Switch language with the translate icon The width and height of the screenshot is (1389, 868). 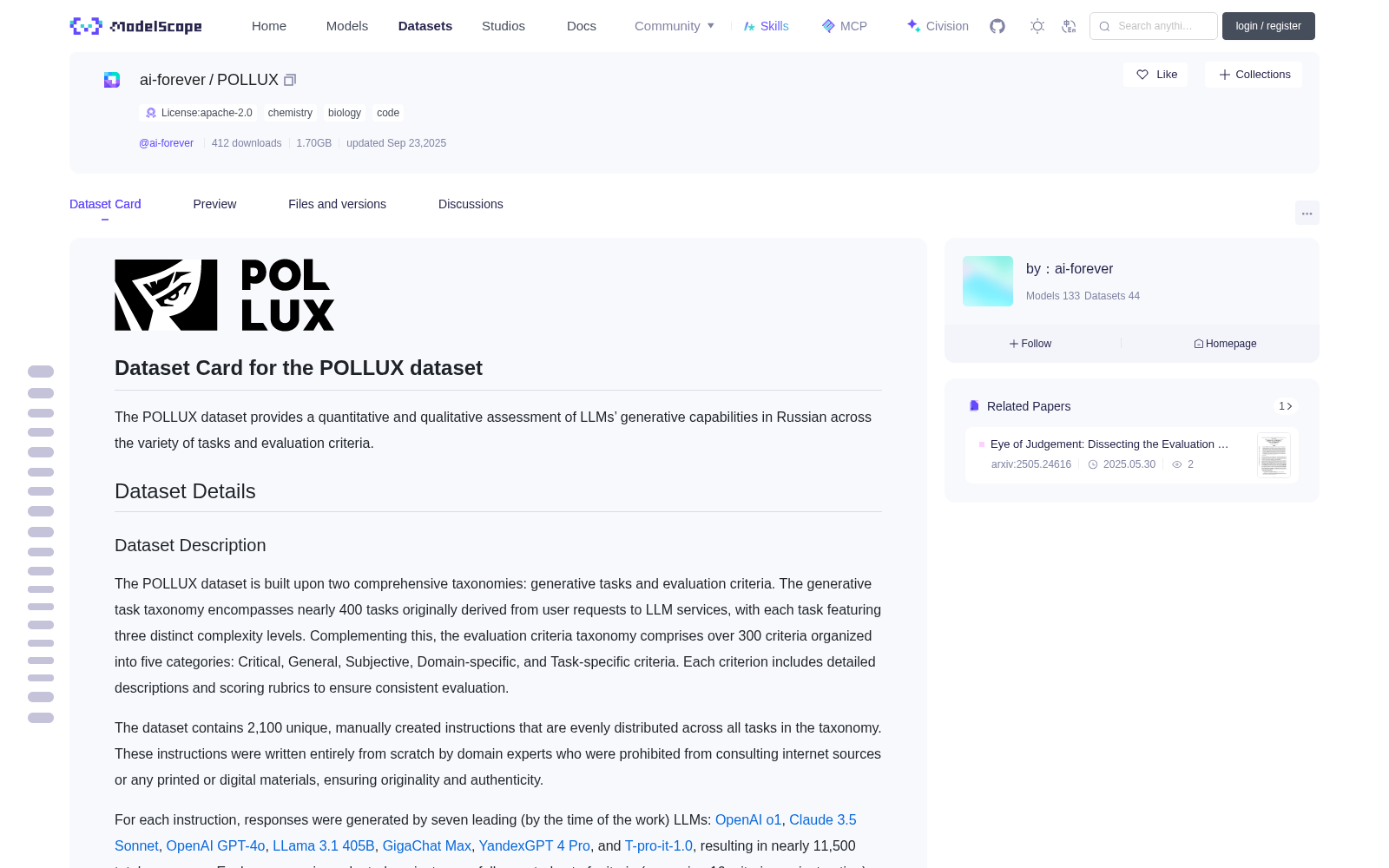pos(1069,26)
